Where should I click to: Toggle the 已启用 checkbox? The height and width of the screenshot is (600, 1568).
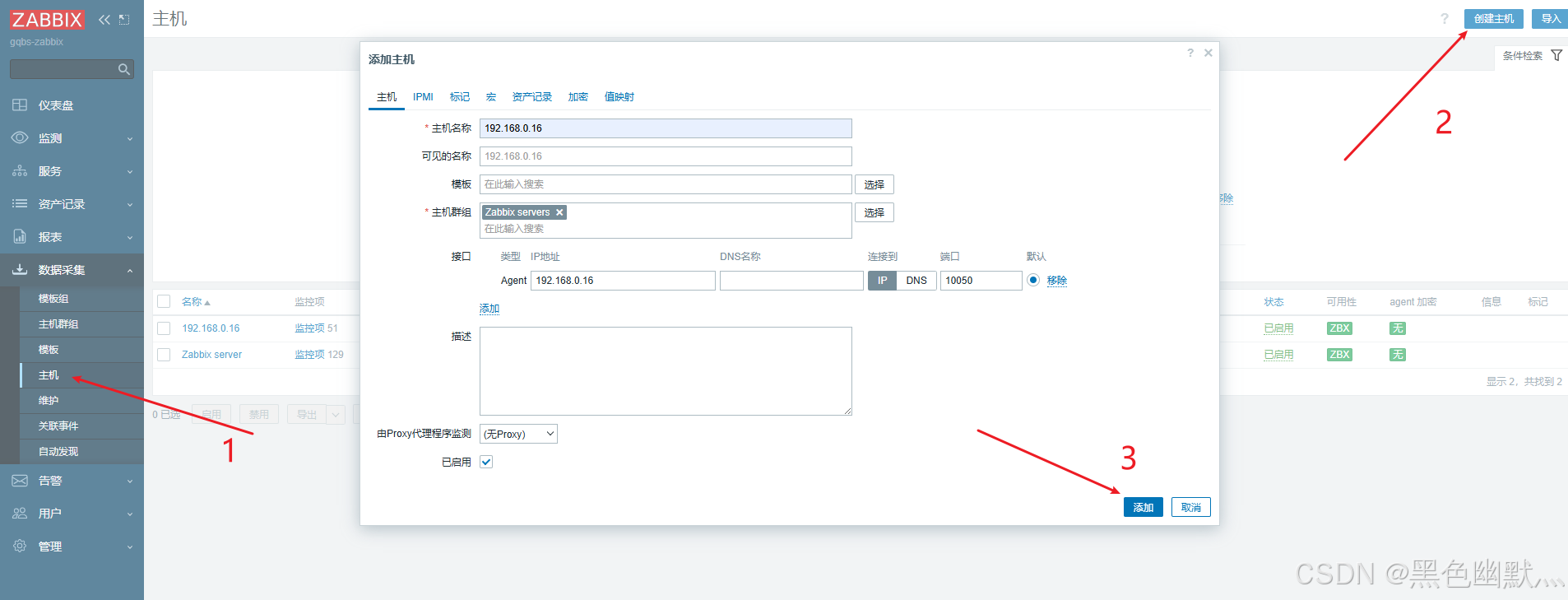point(486,462)
